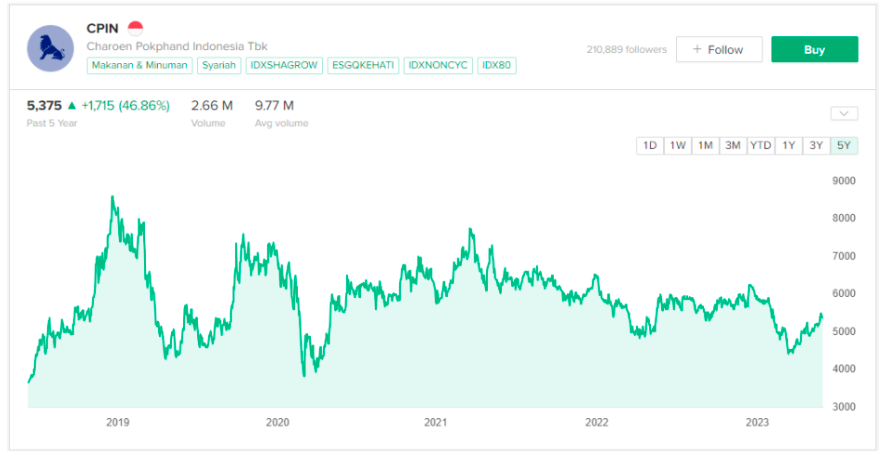
Task: Click the 9.77 M average volume value
Action: coord(274,105)
